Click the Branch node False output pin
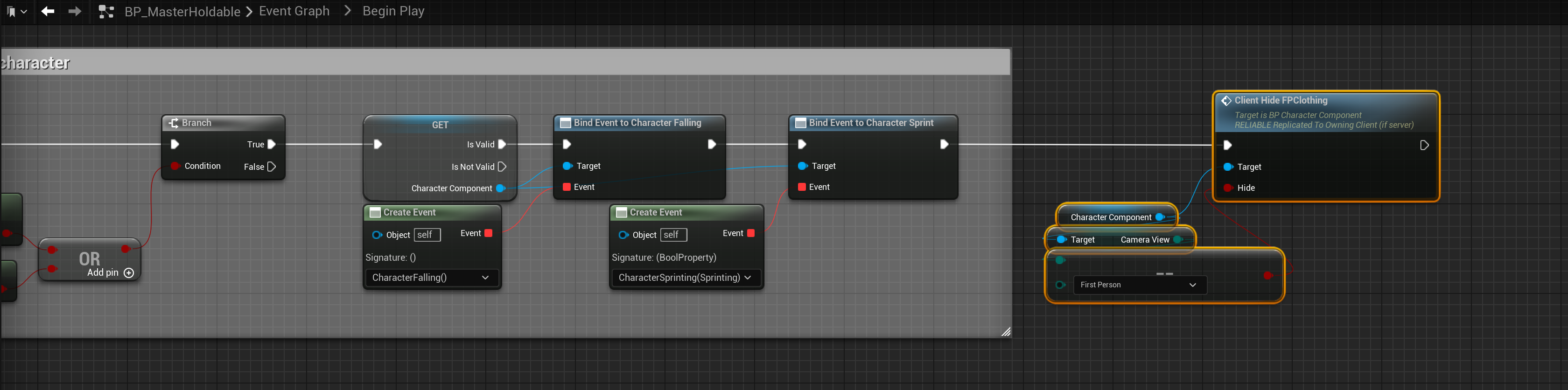 272,167
